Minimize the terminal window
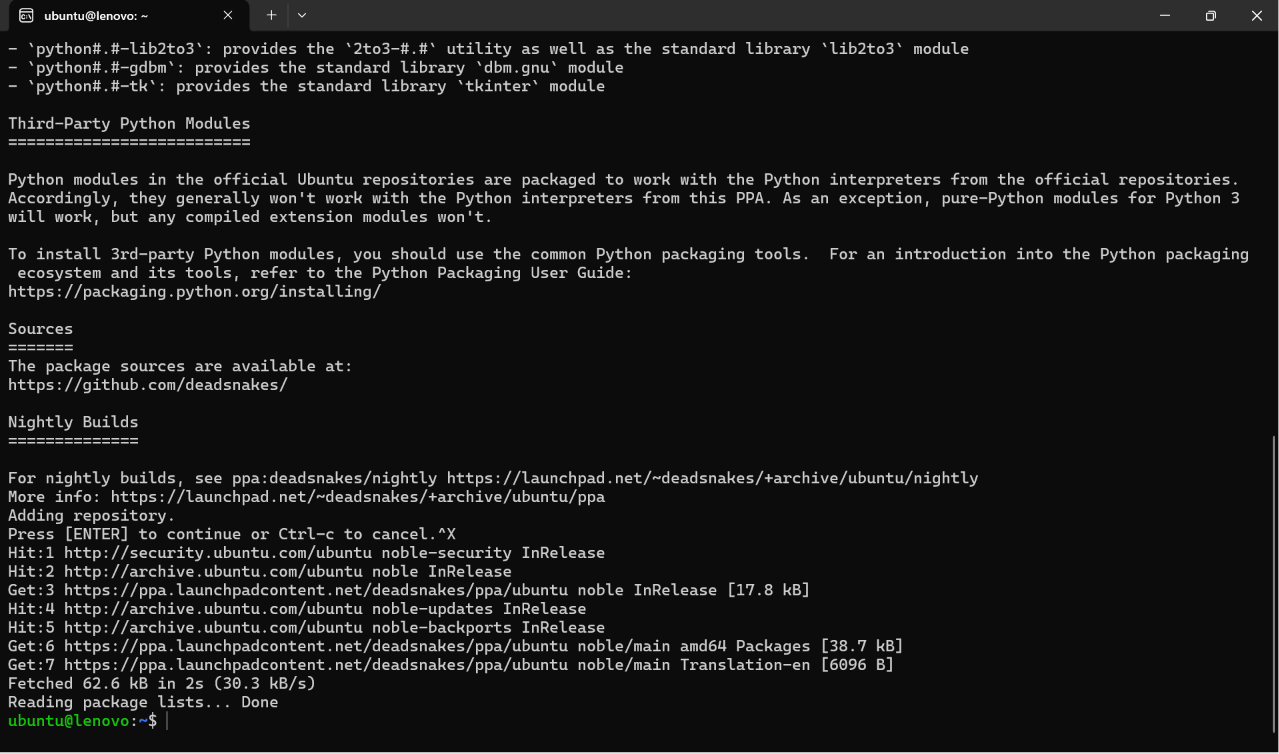 [x=1165, y=16]
